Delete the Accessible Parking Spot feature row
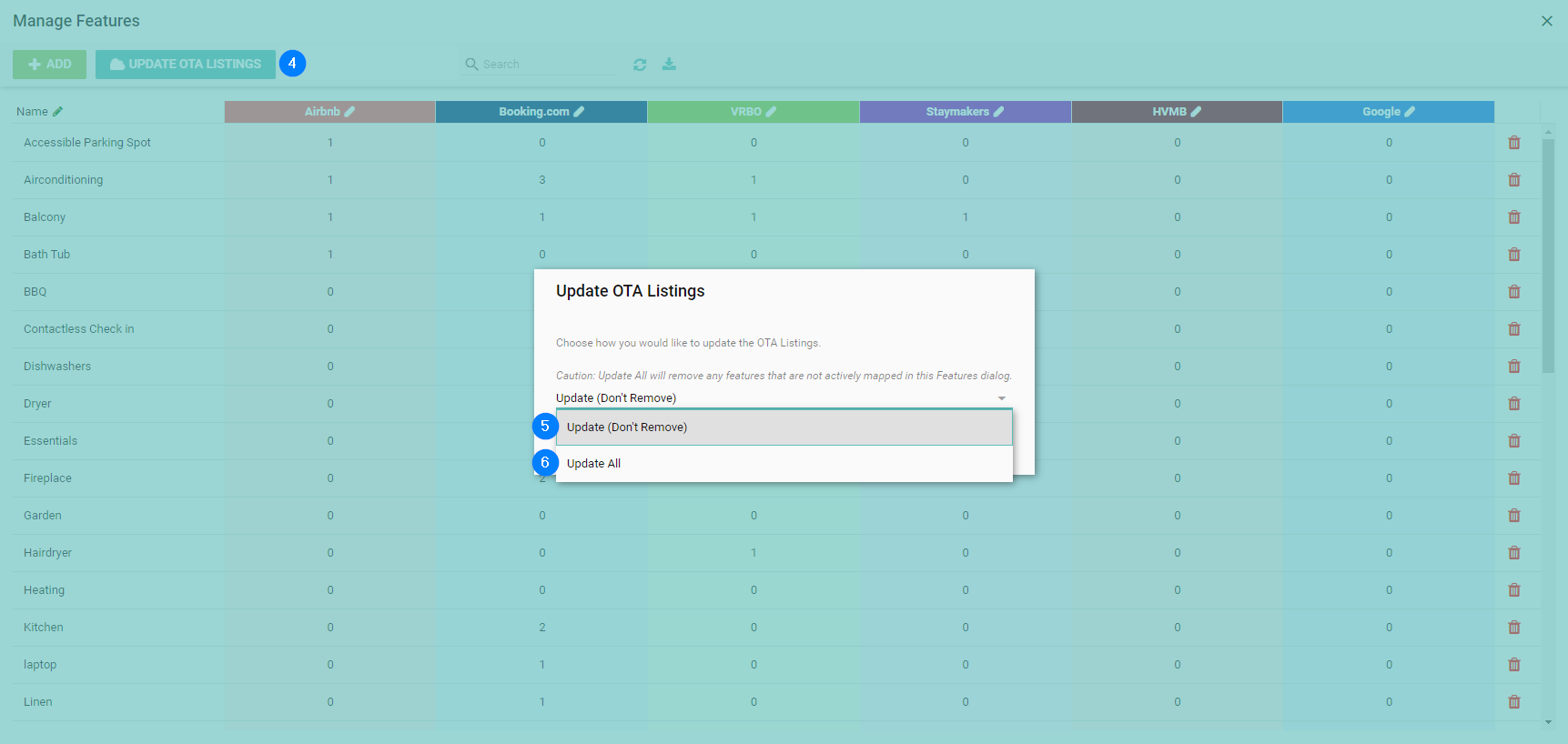Image resolution: width=1568 pixels, height=744 pixels. [x=1514, y=143]
